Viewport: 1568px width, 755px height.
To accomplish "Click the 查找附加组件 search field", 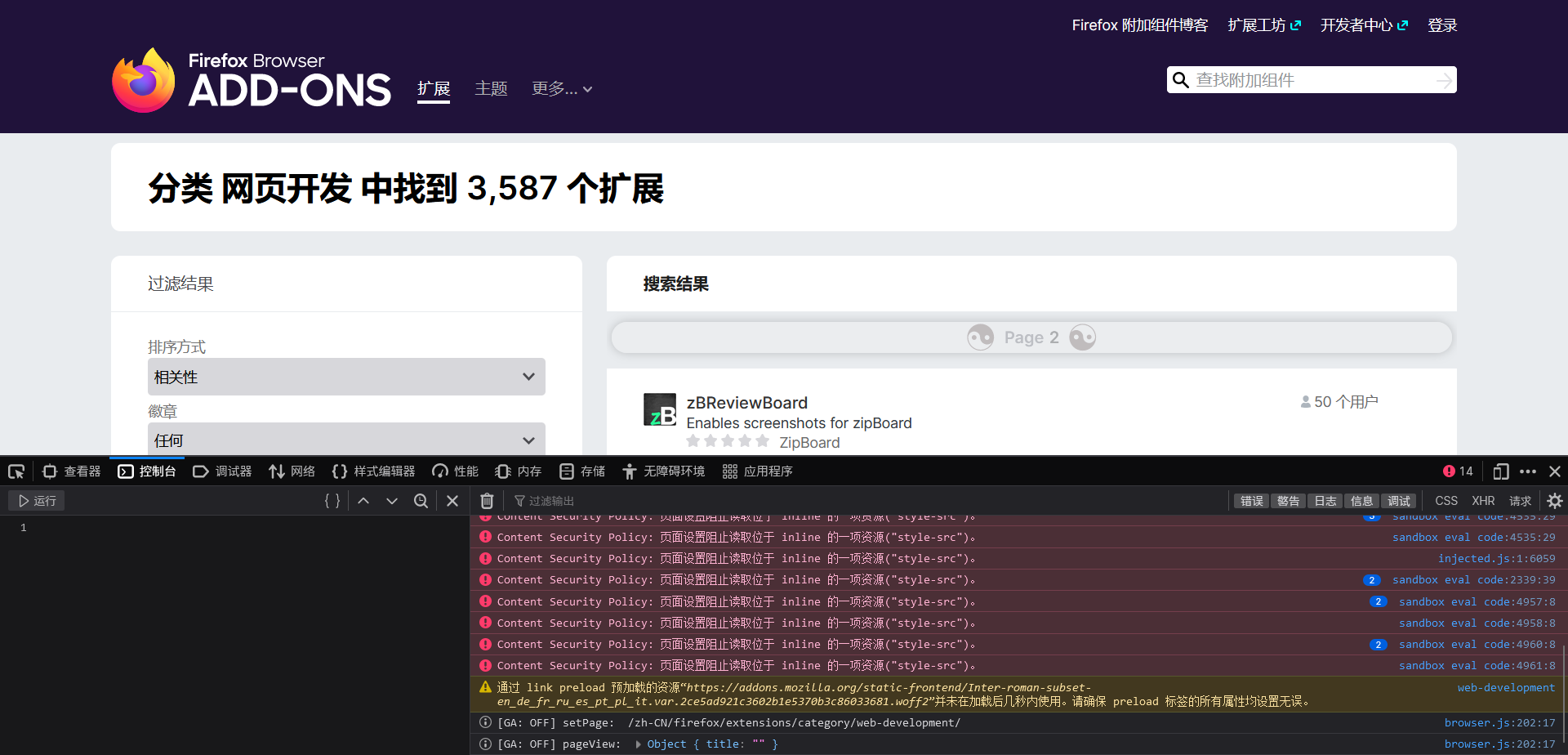I will coord(1312,80).
